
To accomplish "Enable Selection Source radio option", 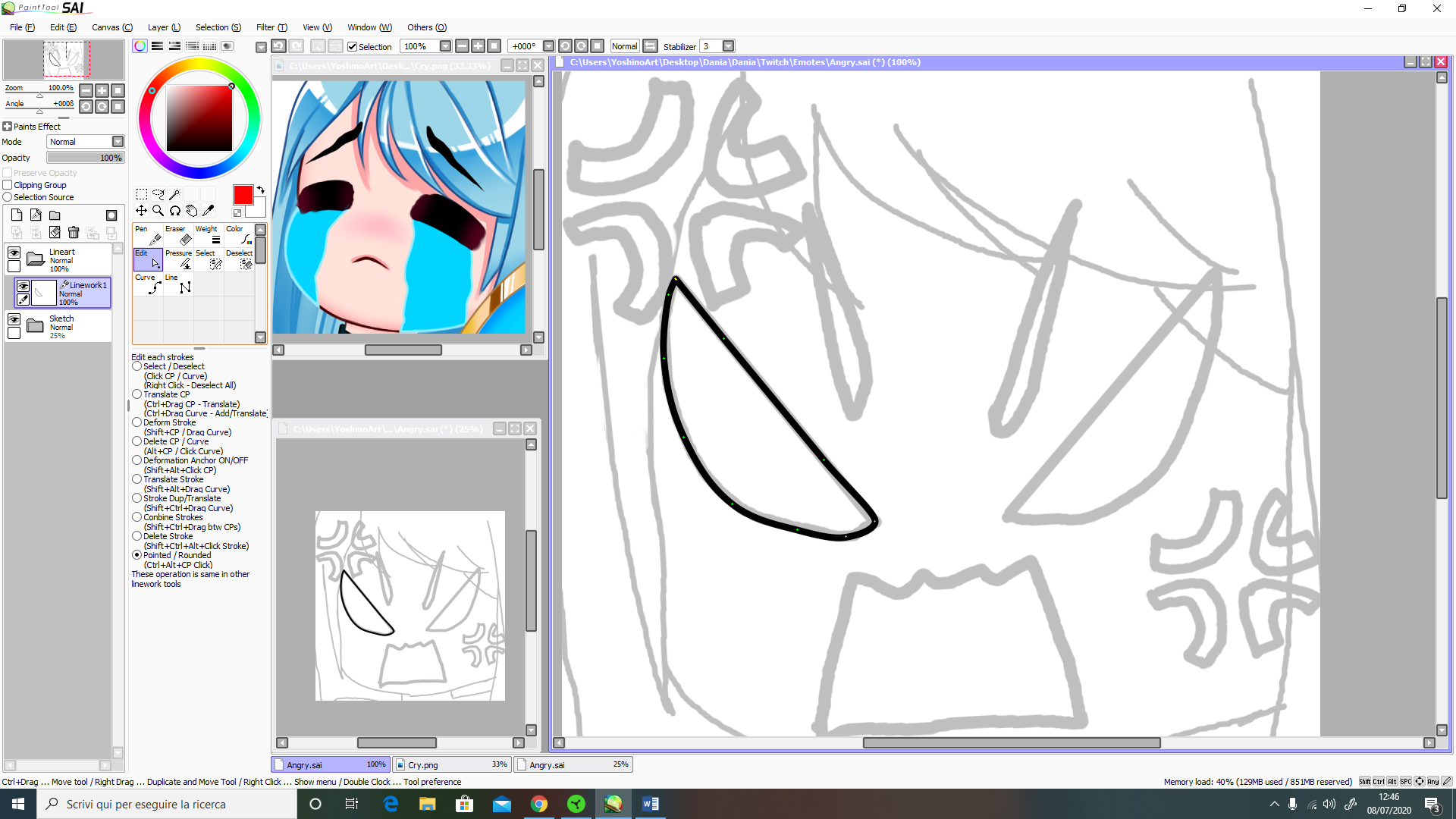I will coord(8,197).
